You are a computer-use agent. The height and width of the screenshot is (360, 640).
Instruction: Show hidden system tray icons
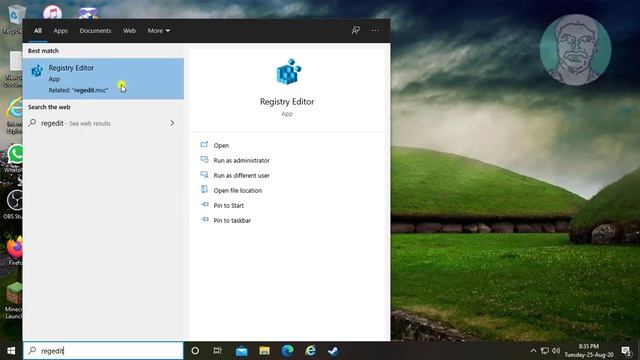pos(533,351)
